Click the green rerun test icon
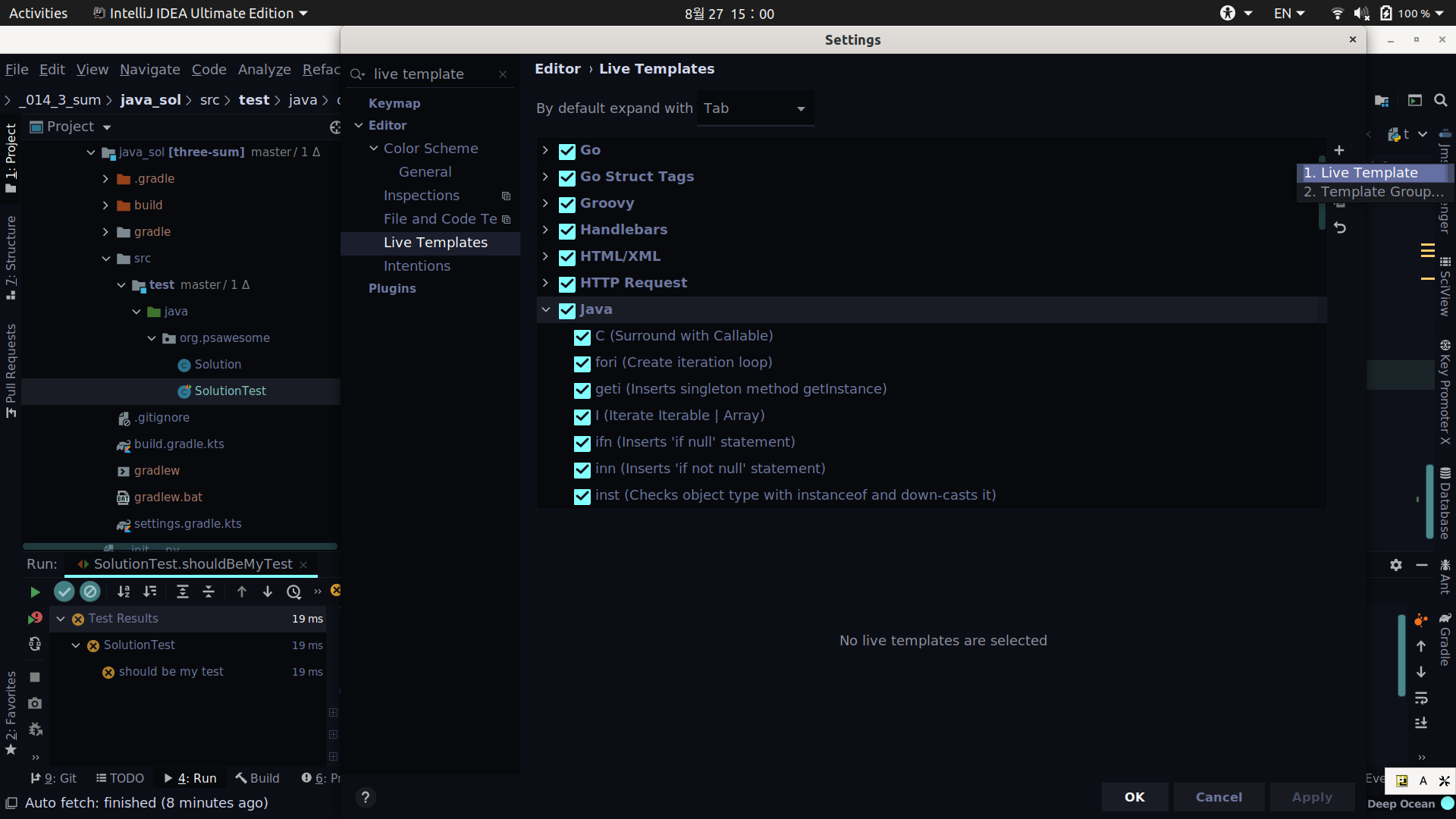The width and height of the screenshot is (1456, 819). [35, 591]
